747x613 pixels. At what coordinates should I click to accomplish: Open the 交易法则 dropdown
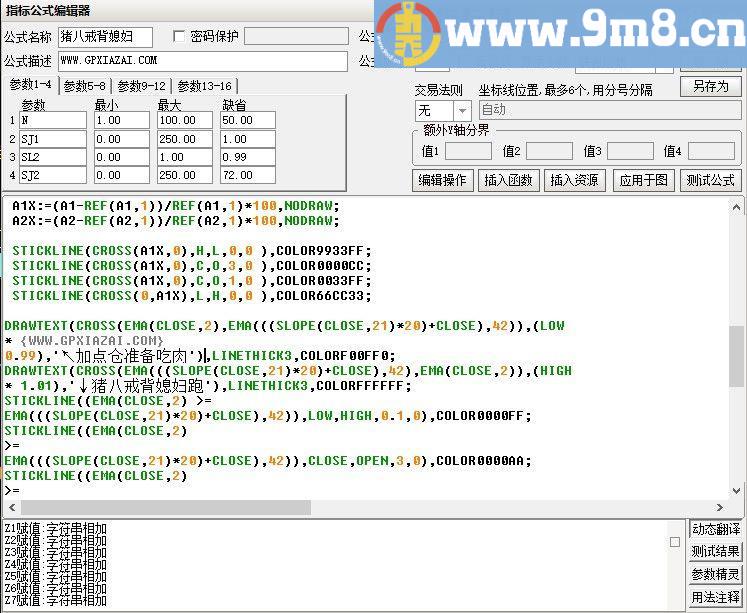(x=462, y=110)
